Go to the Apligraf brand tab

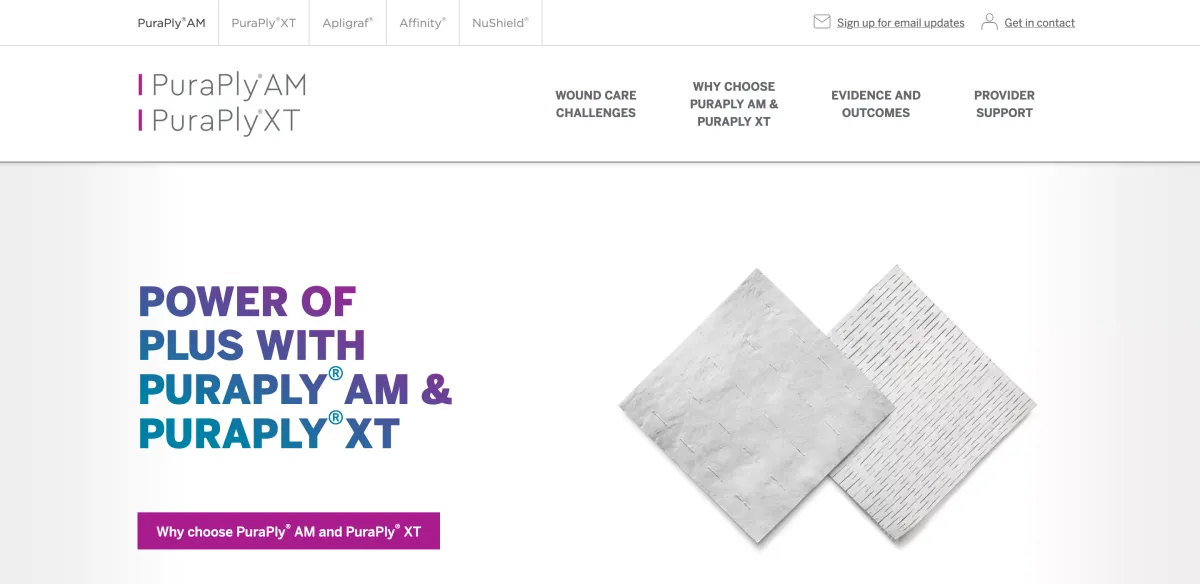(348, 23)
